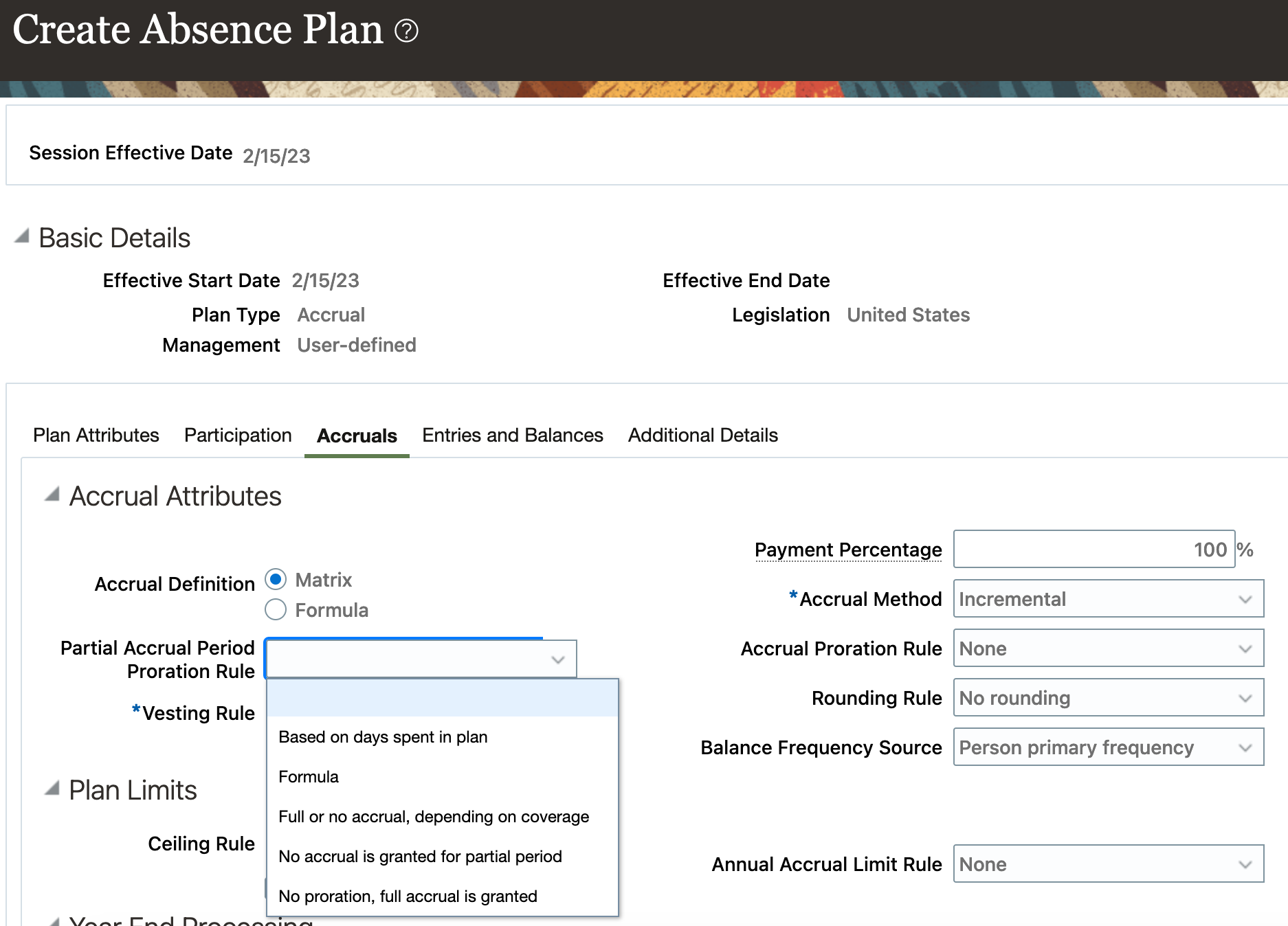Open the Accrual Proration Rule dropdown
Image resolution: width=1288 pixels, height=926 pixels.
point(1107,648)
